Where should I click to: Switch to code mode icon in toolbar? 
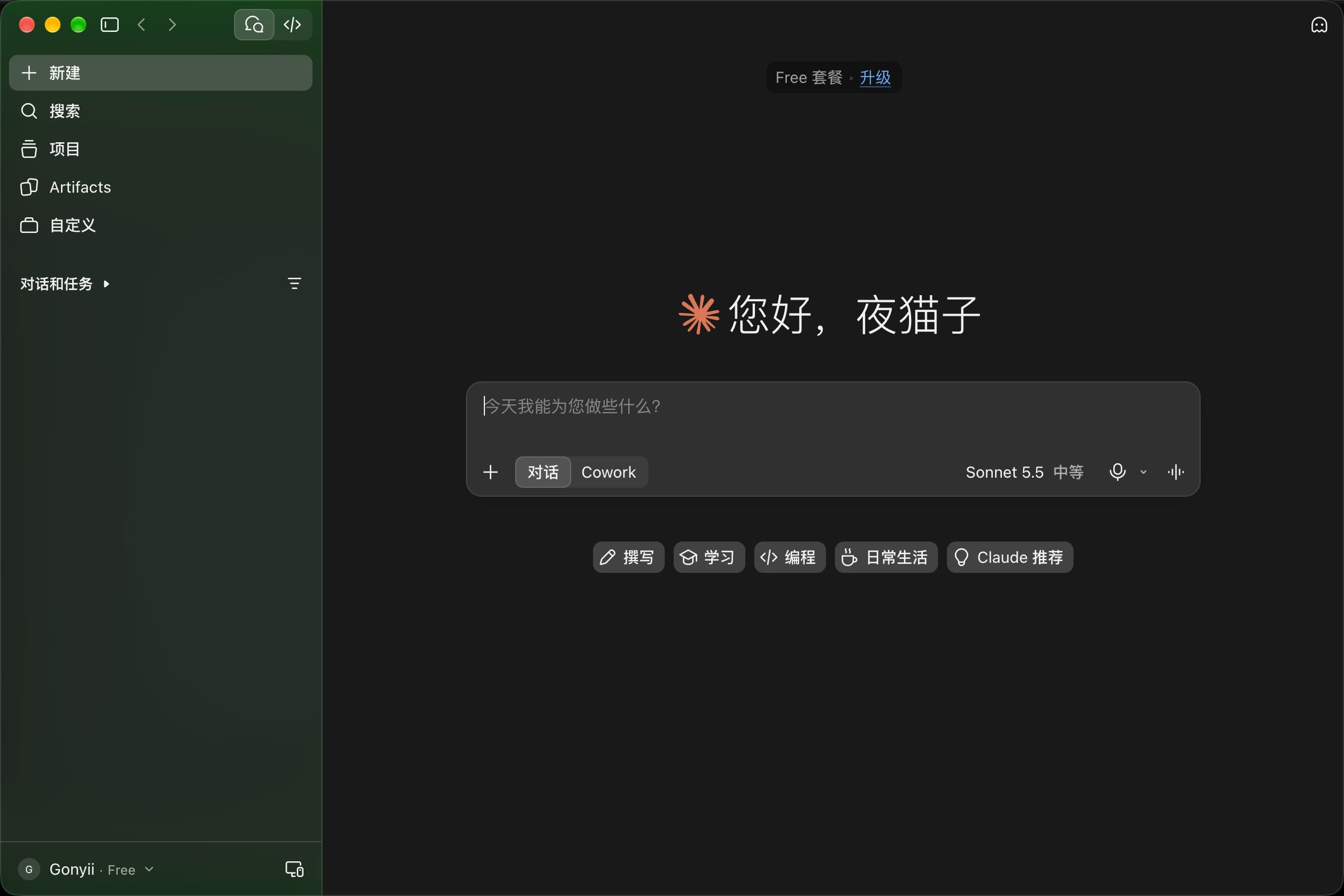[292, 25]
